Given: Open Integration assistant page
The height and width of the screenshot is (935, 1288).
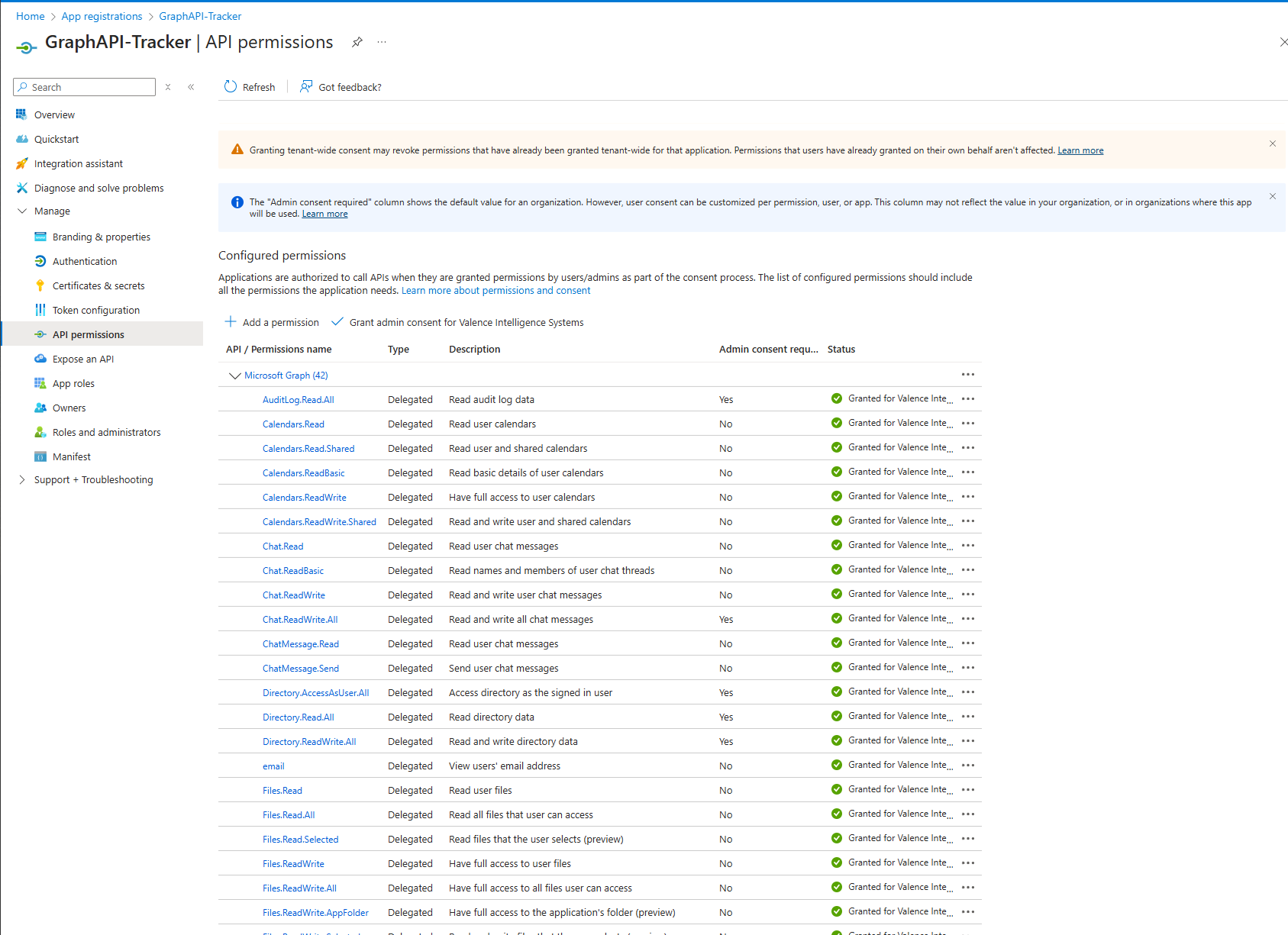Looking at the screenshot, I should (78, 163).
